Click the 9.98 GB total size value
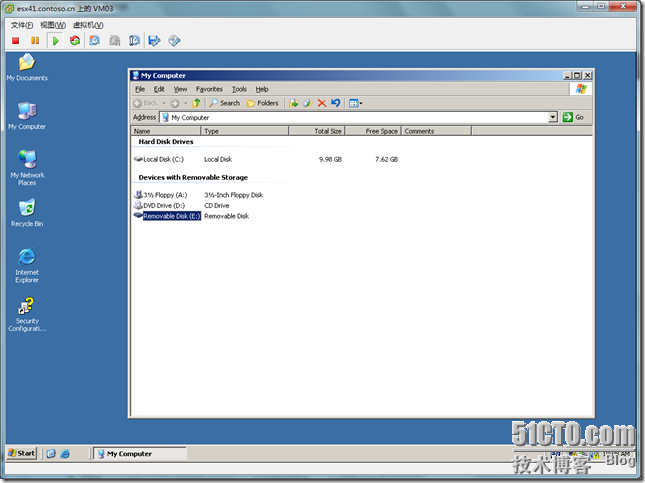 330,160
